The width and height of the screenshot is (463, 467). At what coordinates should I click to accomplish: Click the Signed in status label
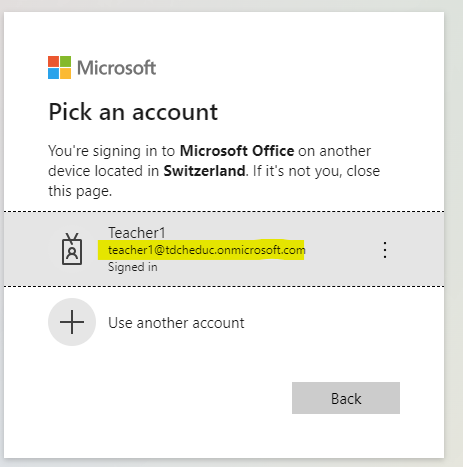[x=133, y=267]
